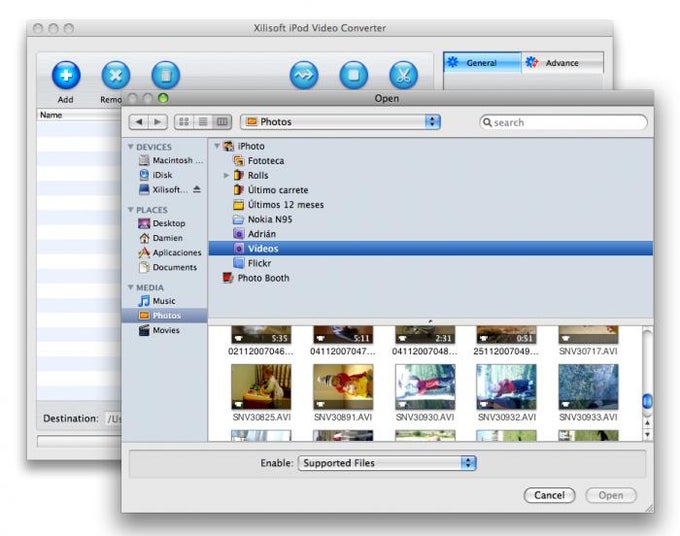Screen dimensions: 680x536
Task: Click the Add button in Xilisoft toolbar
Action: (66, 75)
